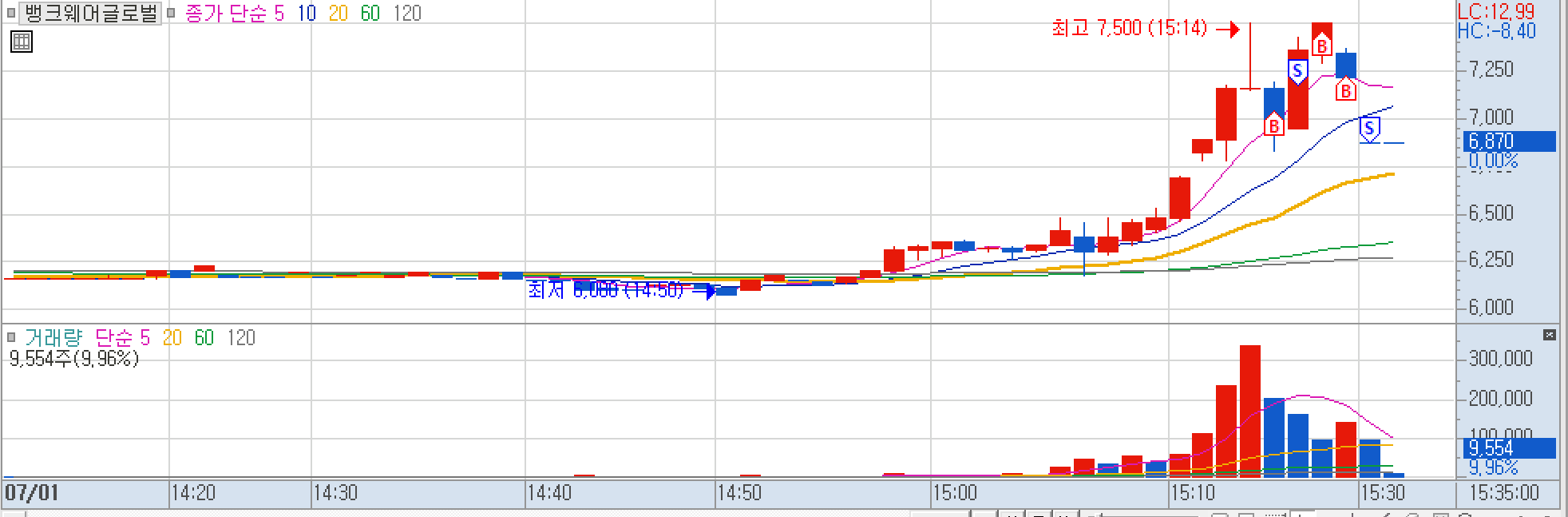Viewport: 1568px width, 517px height.
Task: Toggle the square marker before 거래량
Action: coord(11,337)
